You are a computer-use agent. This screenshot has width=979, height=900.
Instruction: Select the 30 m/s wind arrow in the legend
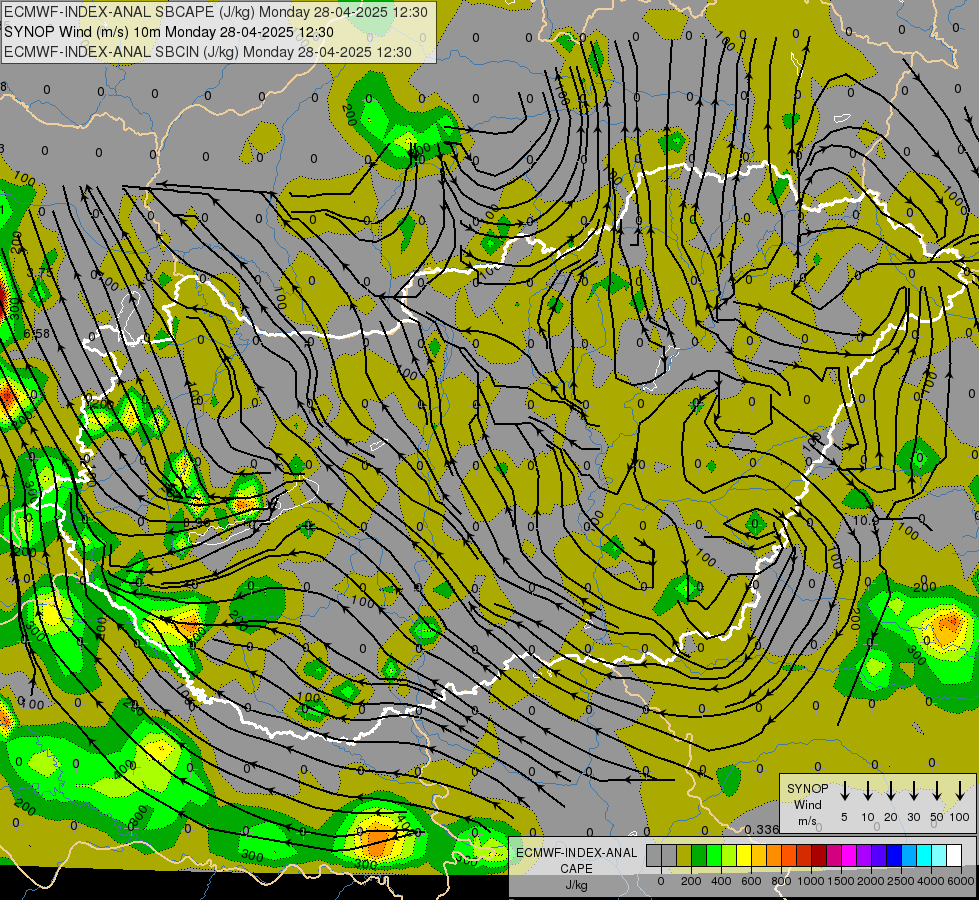click(x=913, y=791)
